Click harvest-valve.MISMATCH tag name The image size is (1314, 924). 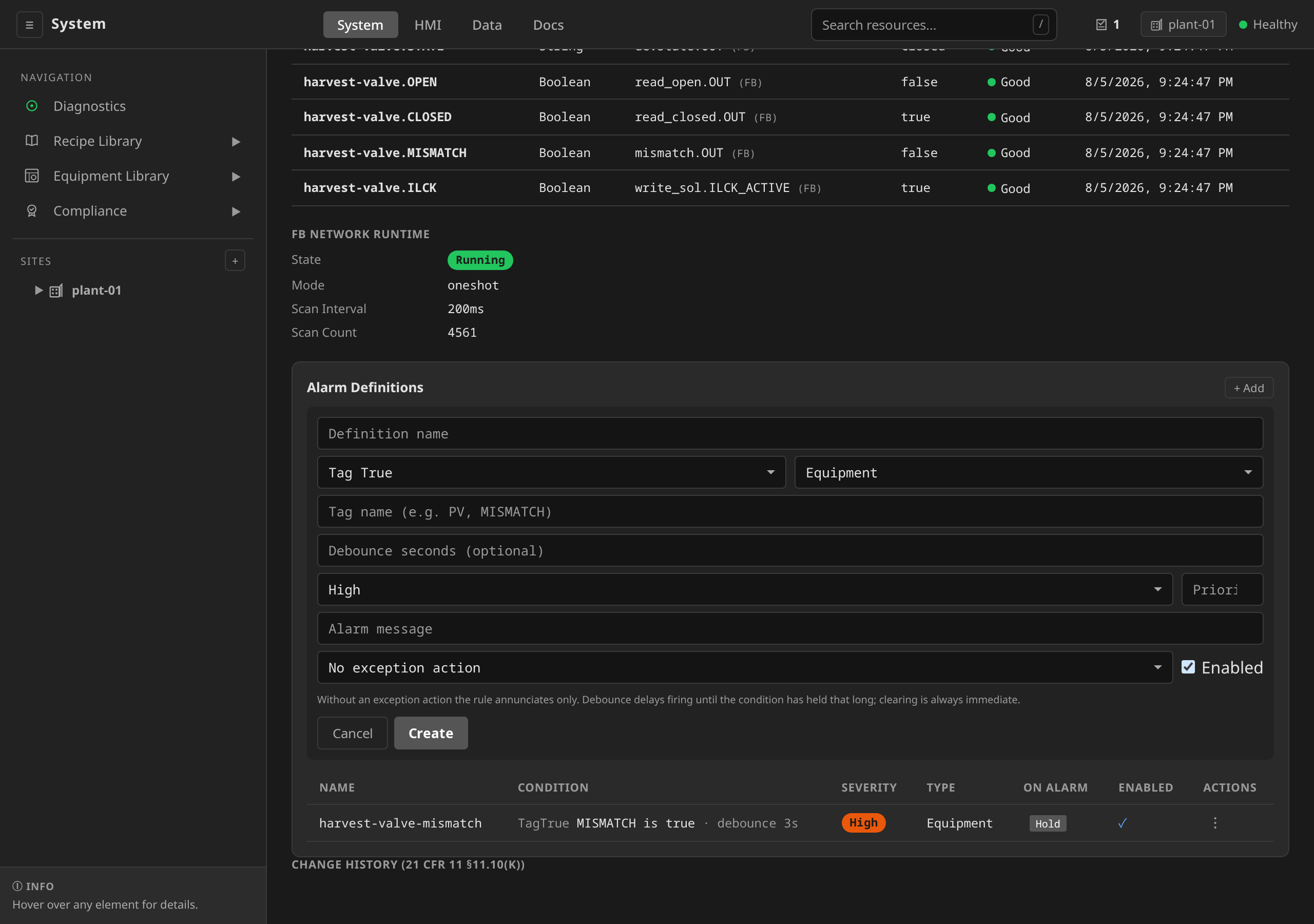coord(384,153)
